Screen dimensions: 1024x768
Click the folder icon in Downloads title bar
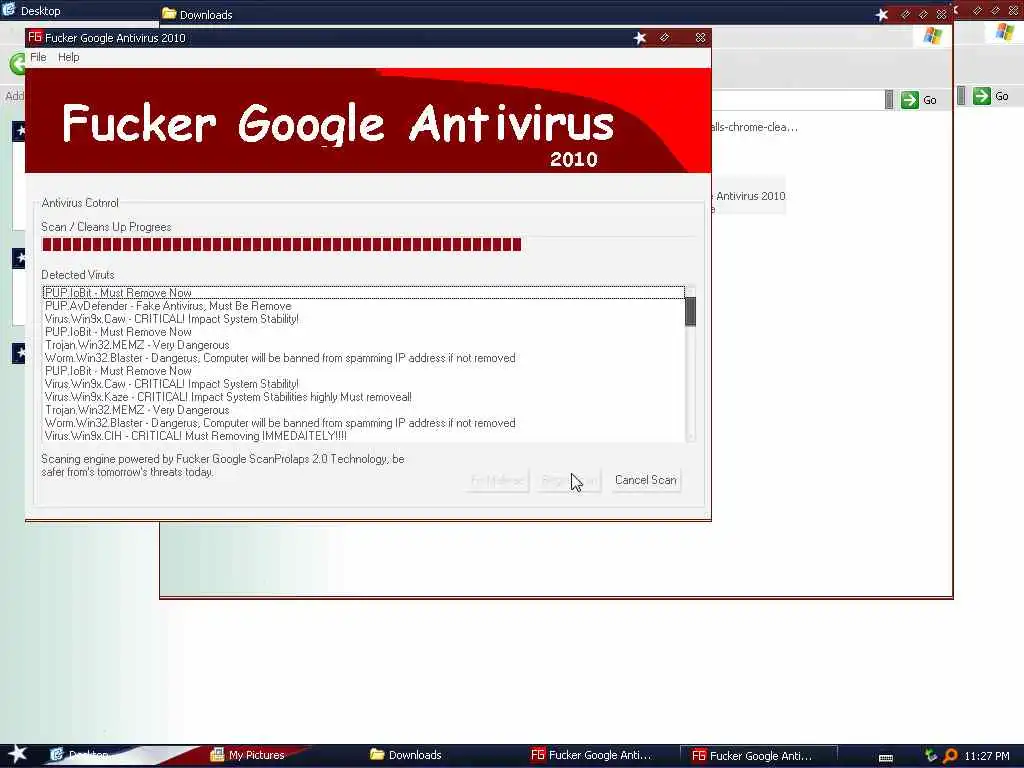[x=169, y=14]
